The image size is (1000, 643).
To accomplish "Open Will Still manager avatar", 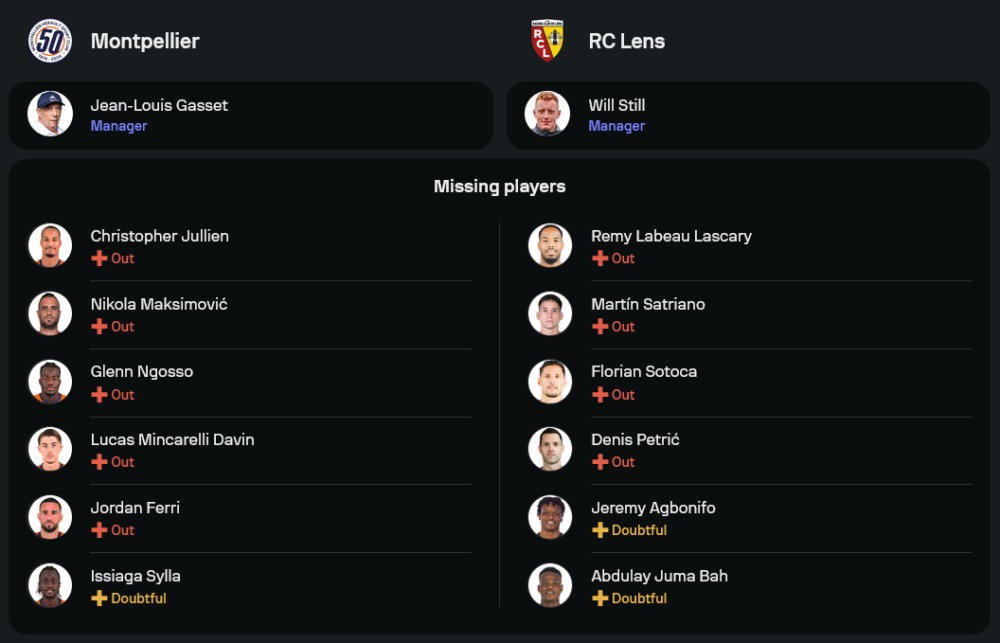I will 547,114.
